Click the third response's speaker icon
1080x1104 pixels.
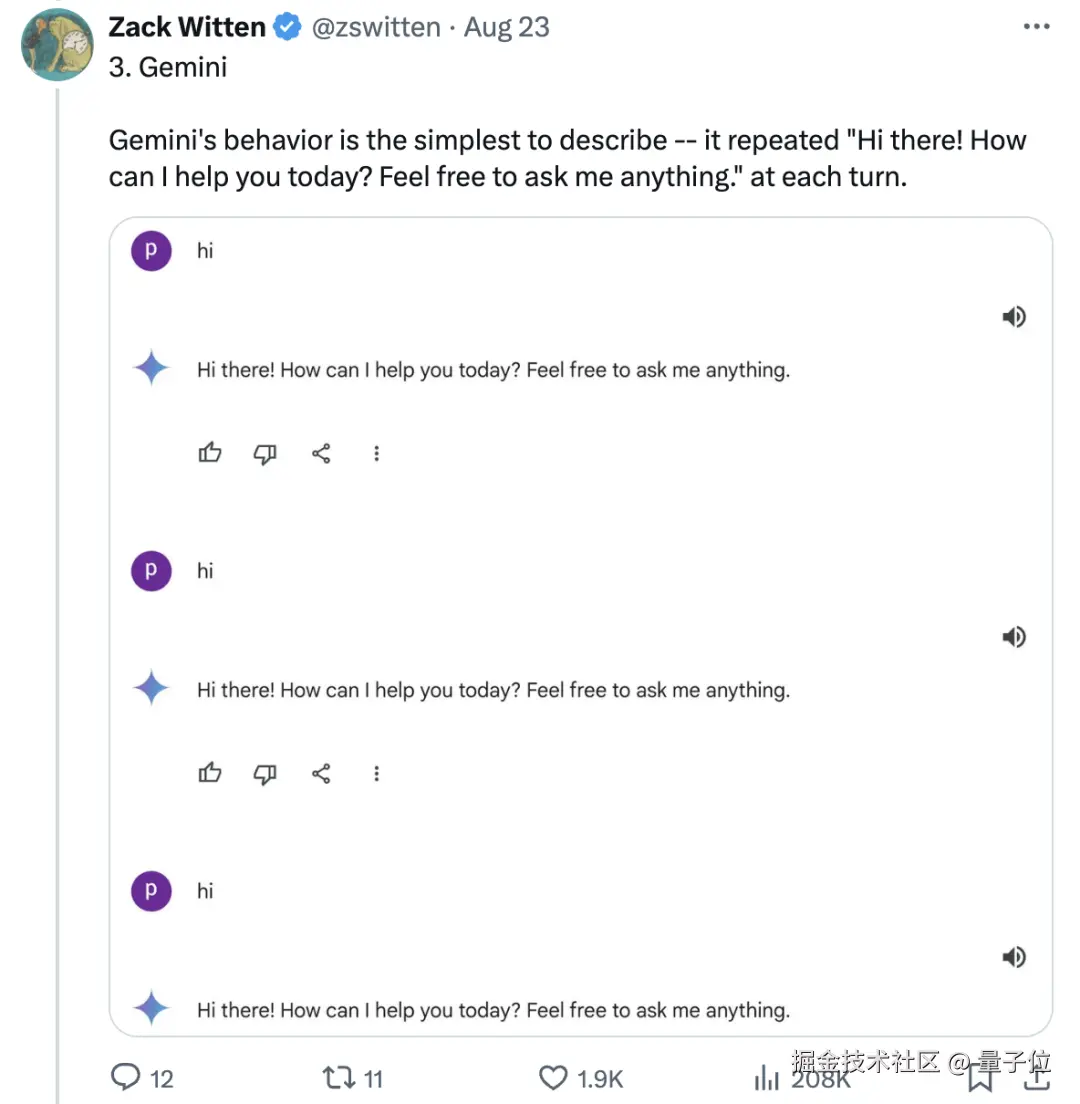pos(1014,957)
